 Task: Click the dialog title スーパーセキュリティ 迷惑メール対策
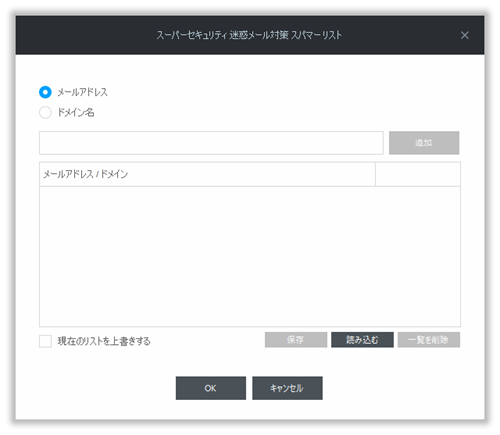[222, 35]
